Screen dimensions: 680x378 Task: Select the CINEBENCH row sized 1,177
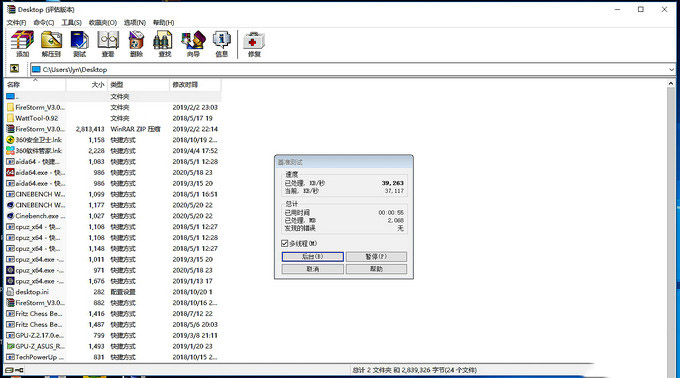[x=113, y=205]
